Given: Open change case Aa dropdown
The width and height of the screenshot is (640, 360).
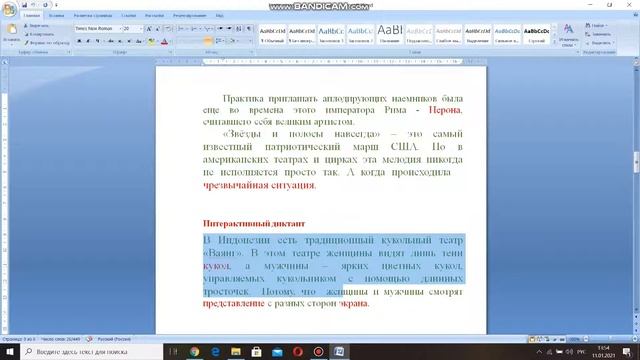Looking at the screenshot, I should click(139, 41).
